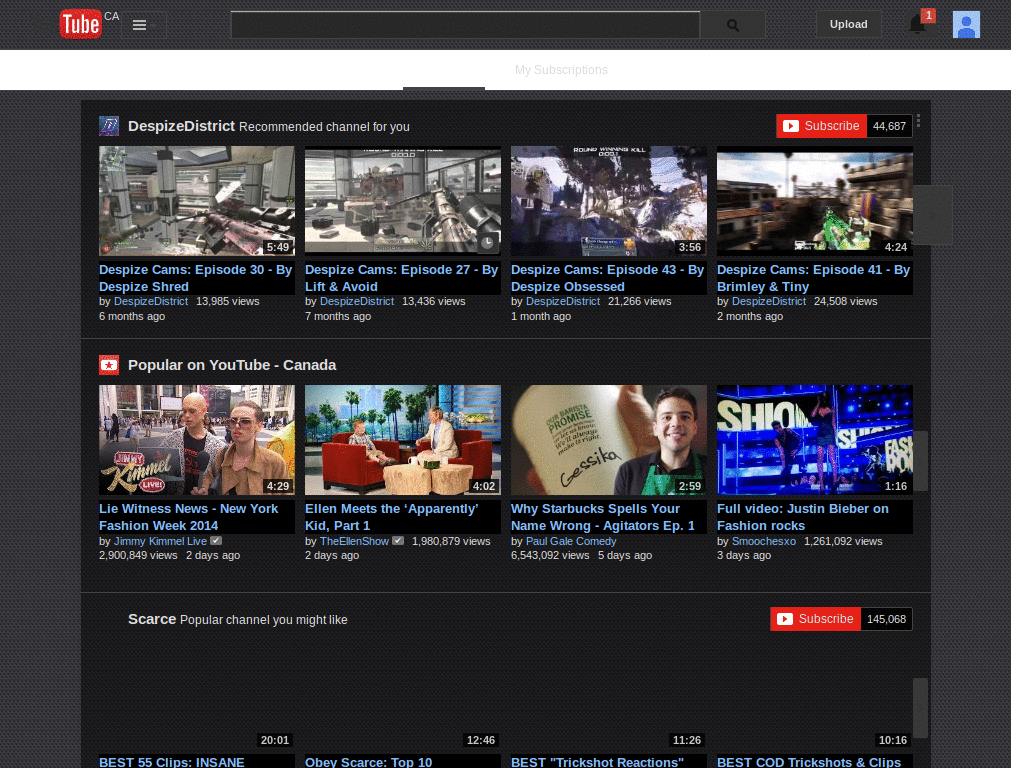Screen dimensions: 1024x768
Task: Open Obey Scarce: Top 10 title
Action: pyautogui.click(x=368, y=761)
